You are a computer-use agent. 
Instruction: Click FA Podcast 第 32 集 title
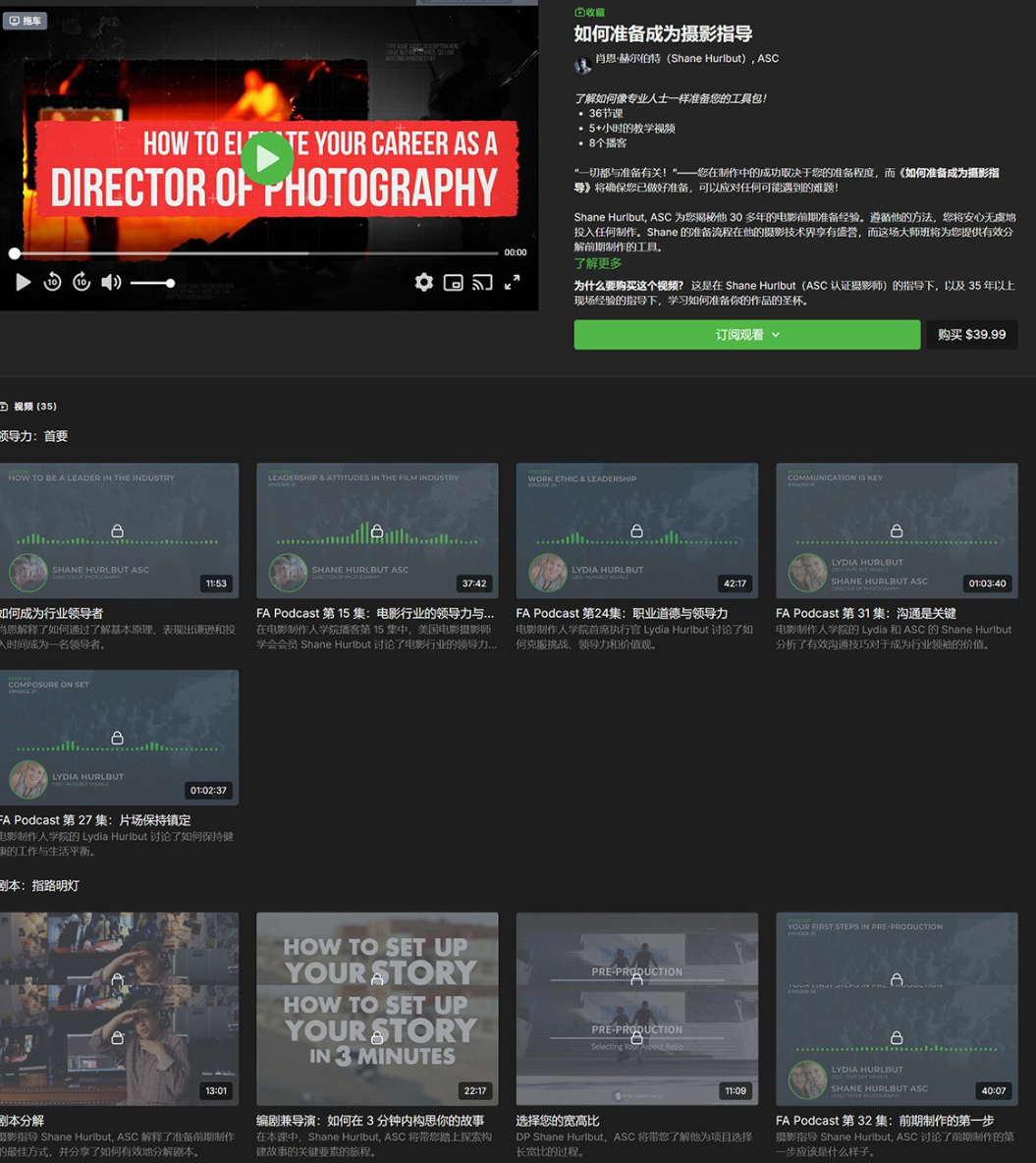tap(885, 1121)
